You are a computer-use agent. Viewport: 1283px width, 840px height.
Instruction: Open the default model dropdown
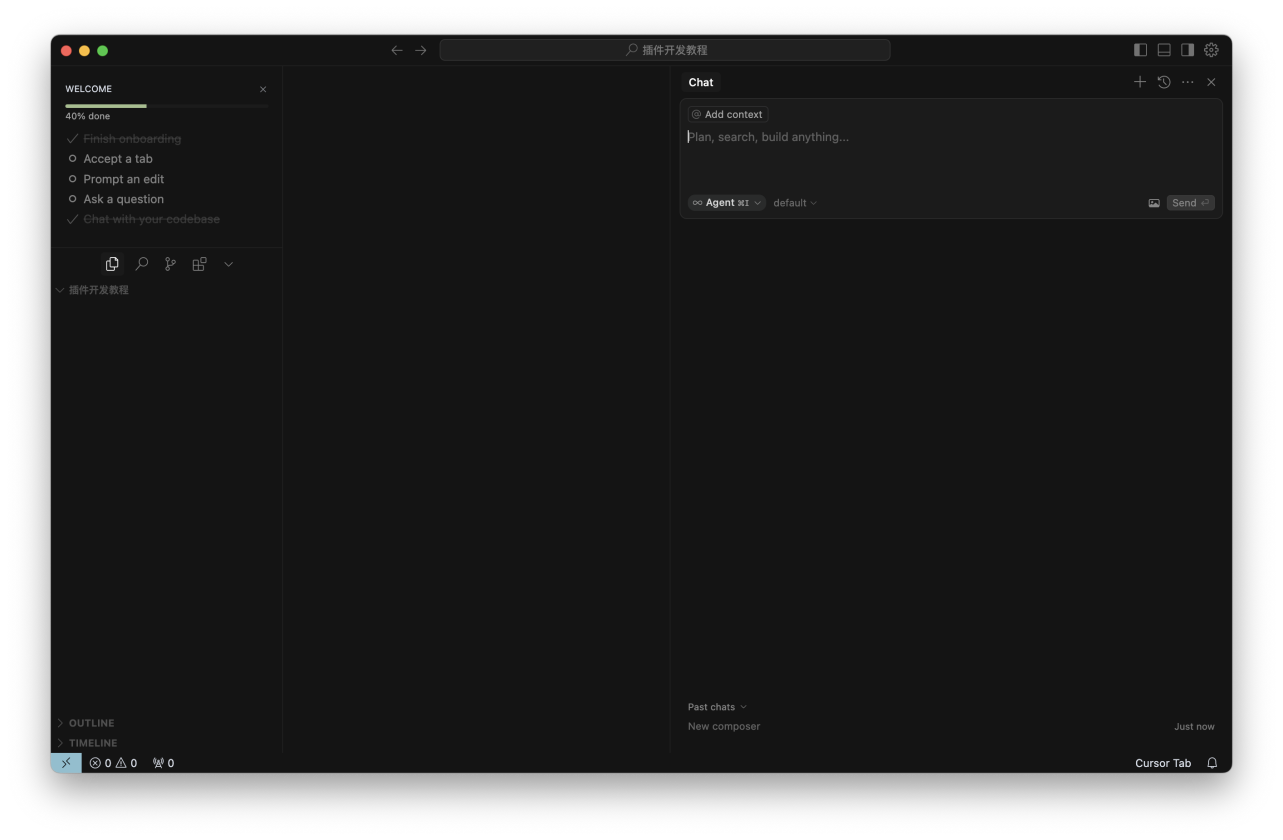pyautogui.click(x=795, y=203)
